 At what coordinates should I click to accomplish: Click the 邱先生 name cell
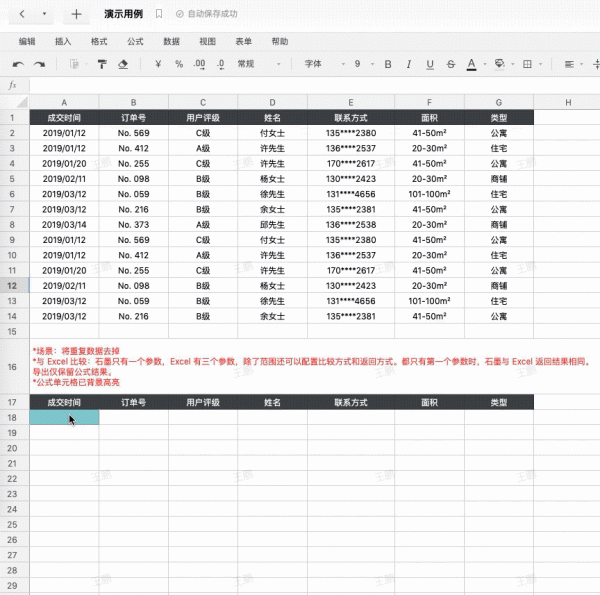tap(272, 225)
